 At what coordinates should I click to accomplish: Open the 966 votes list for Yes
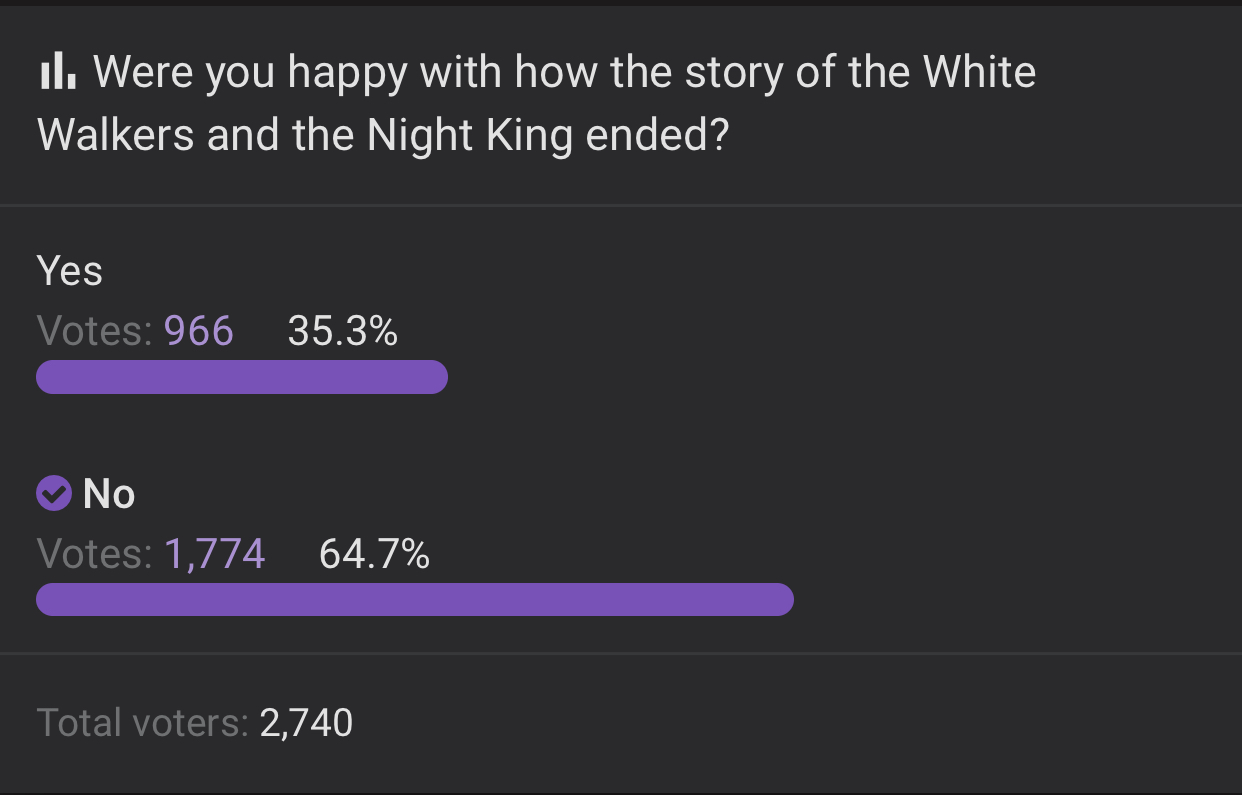point(199,331)
